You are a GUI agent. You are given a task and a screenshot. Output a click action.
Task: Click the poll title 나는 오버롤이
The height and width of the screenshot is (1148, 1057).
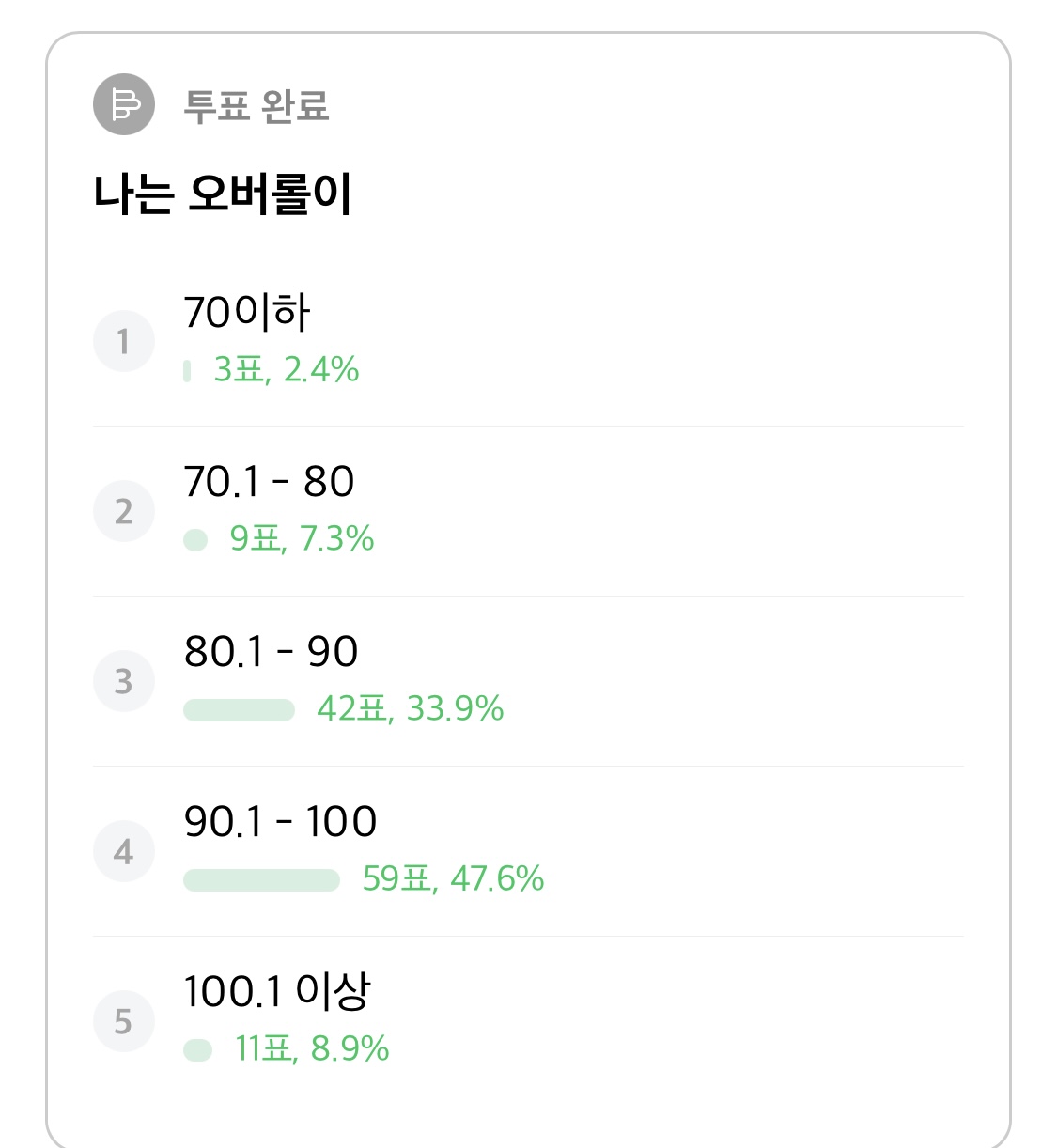[223, 194]
